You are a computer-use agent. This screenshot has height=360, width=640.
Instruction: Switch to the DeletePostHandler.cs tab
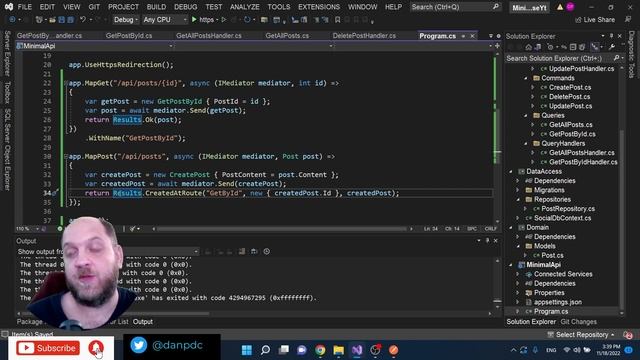[x=364, y=36]
